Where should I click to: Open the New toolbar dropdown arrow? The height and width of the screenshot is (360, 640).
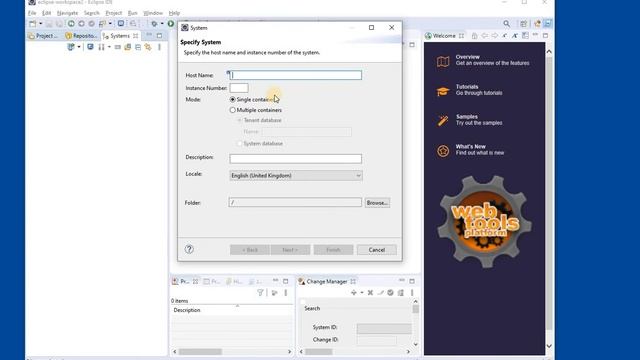[x=40, y=24]
